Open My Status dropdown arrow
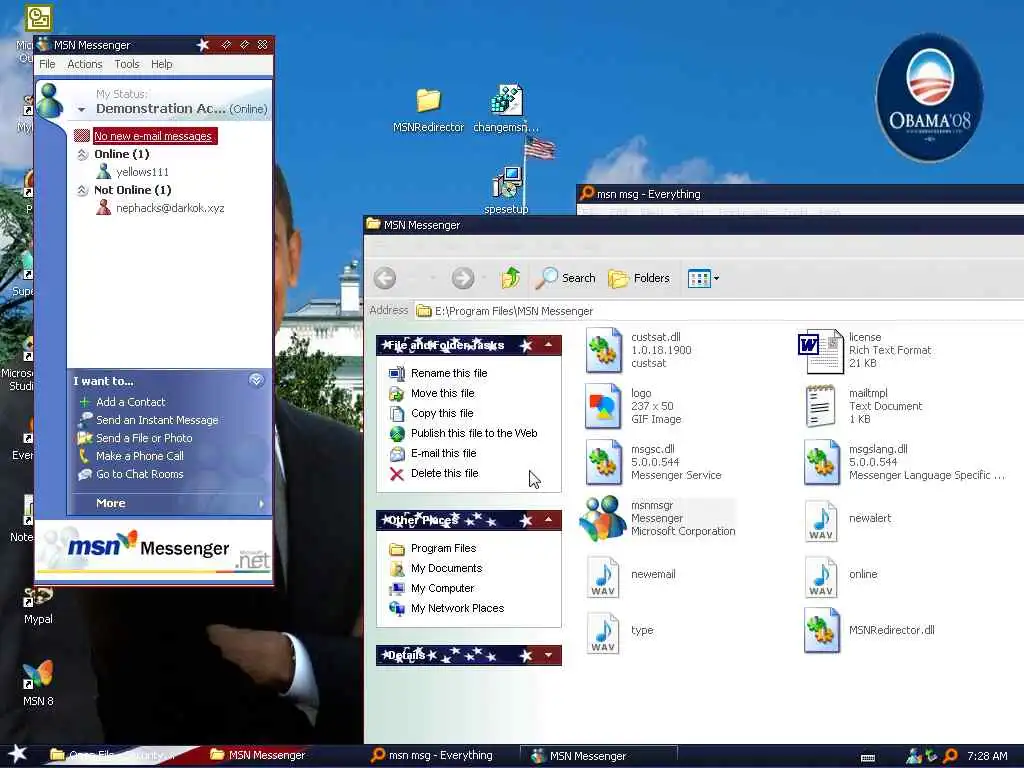 82,110
